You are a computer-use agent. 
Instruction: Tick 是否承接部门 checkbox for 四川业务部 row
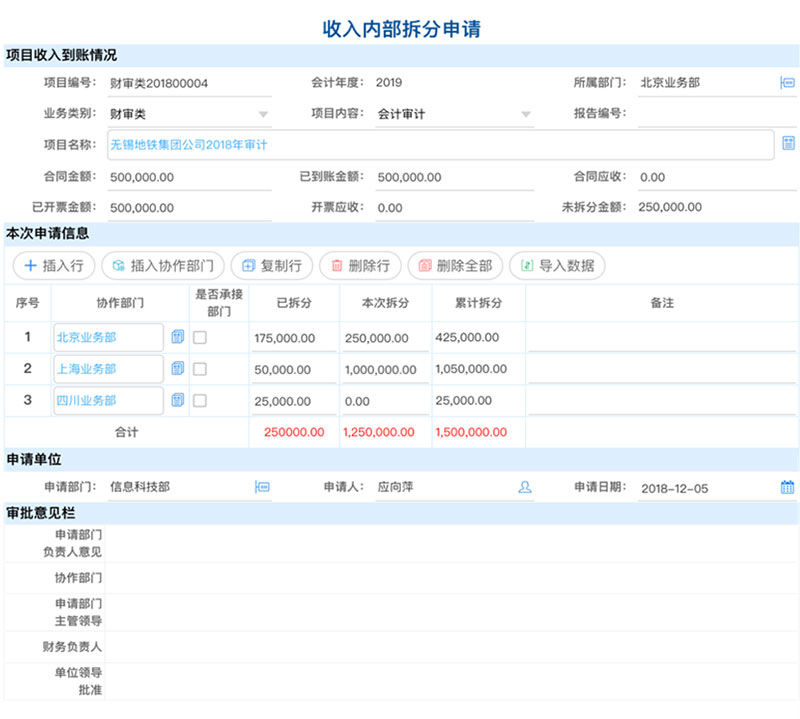(x=200, y=400)
